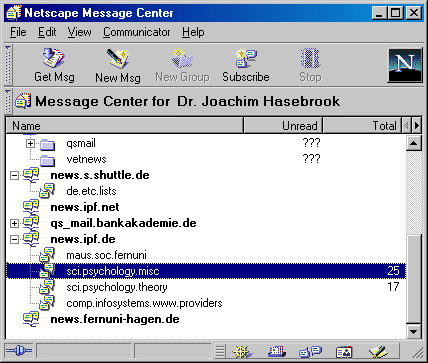Open Address Book from the component bar
This screenshot has width=428, height=363.
pos(344,351)
